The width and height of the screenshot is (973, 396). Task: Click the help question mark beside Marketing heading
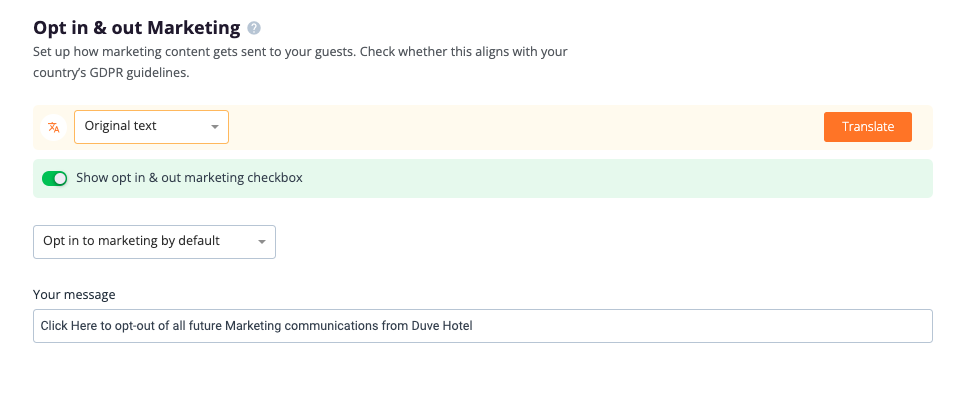point(254,28)
